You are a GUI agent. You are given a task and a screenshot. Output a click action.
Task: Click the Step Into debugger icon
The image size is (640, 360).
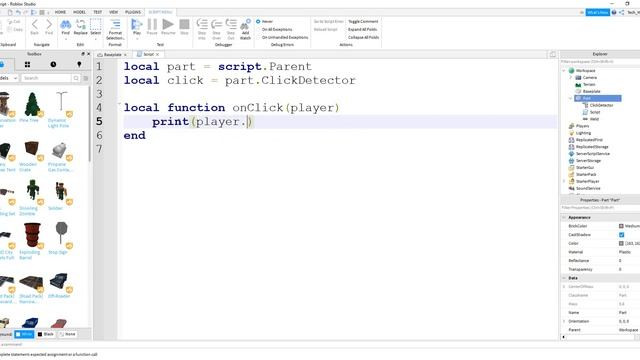tap(202, 24)
